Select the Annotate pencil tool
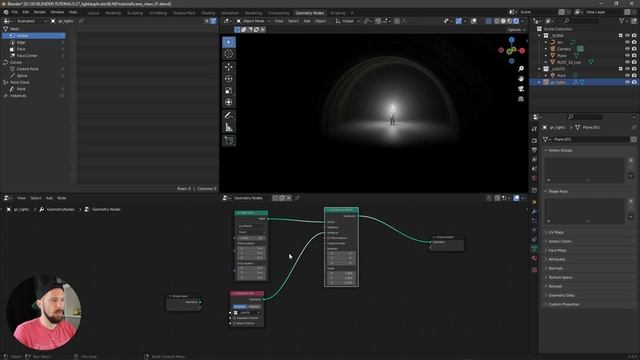This screenshot has width=640, height=360. point(229,116)
